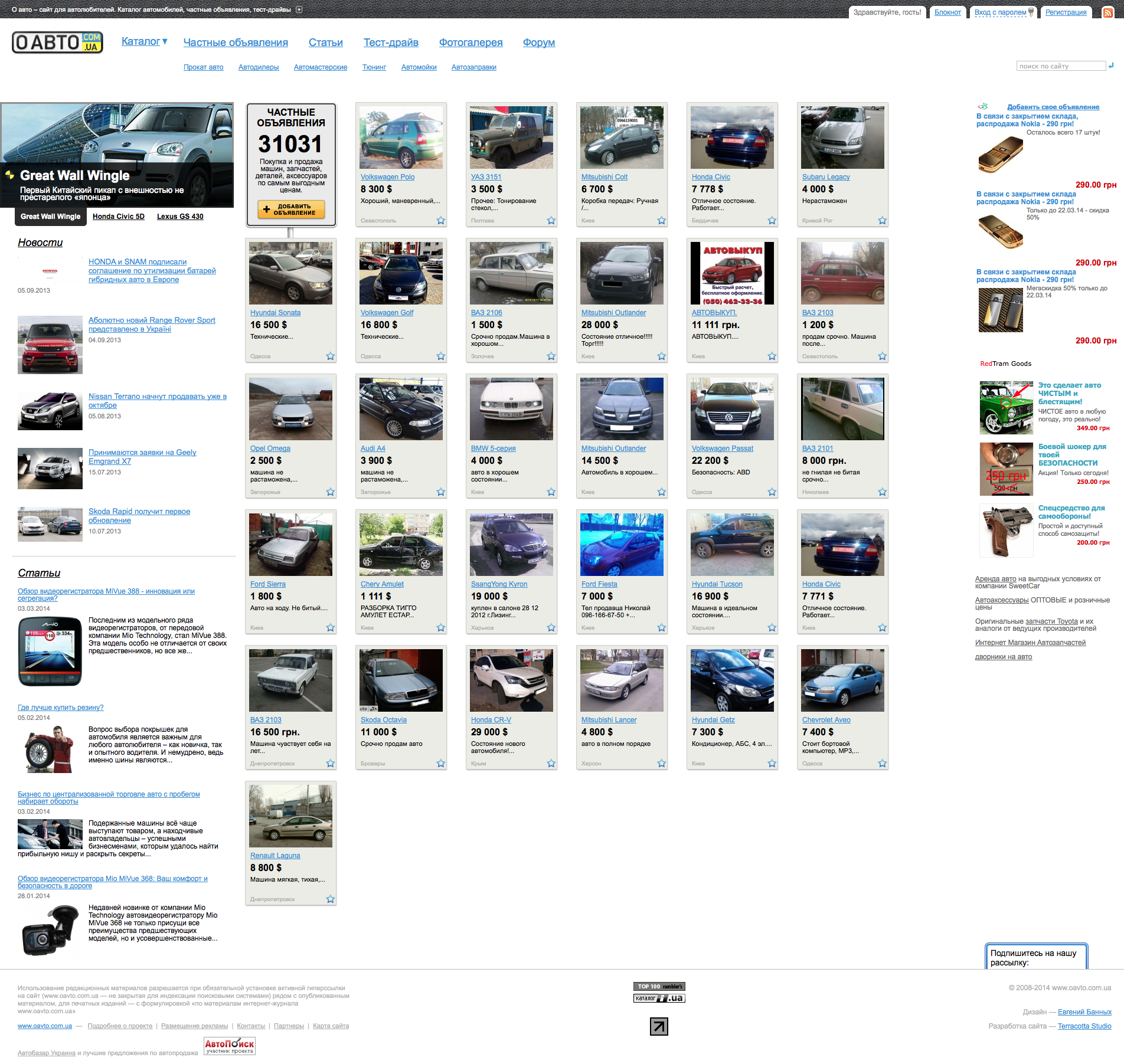Toggle favorite star on Chevrolet Aveo card

point(883,764)
